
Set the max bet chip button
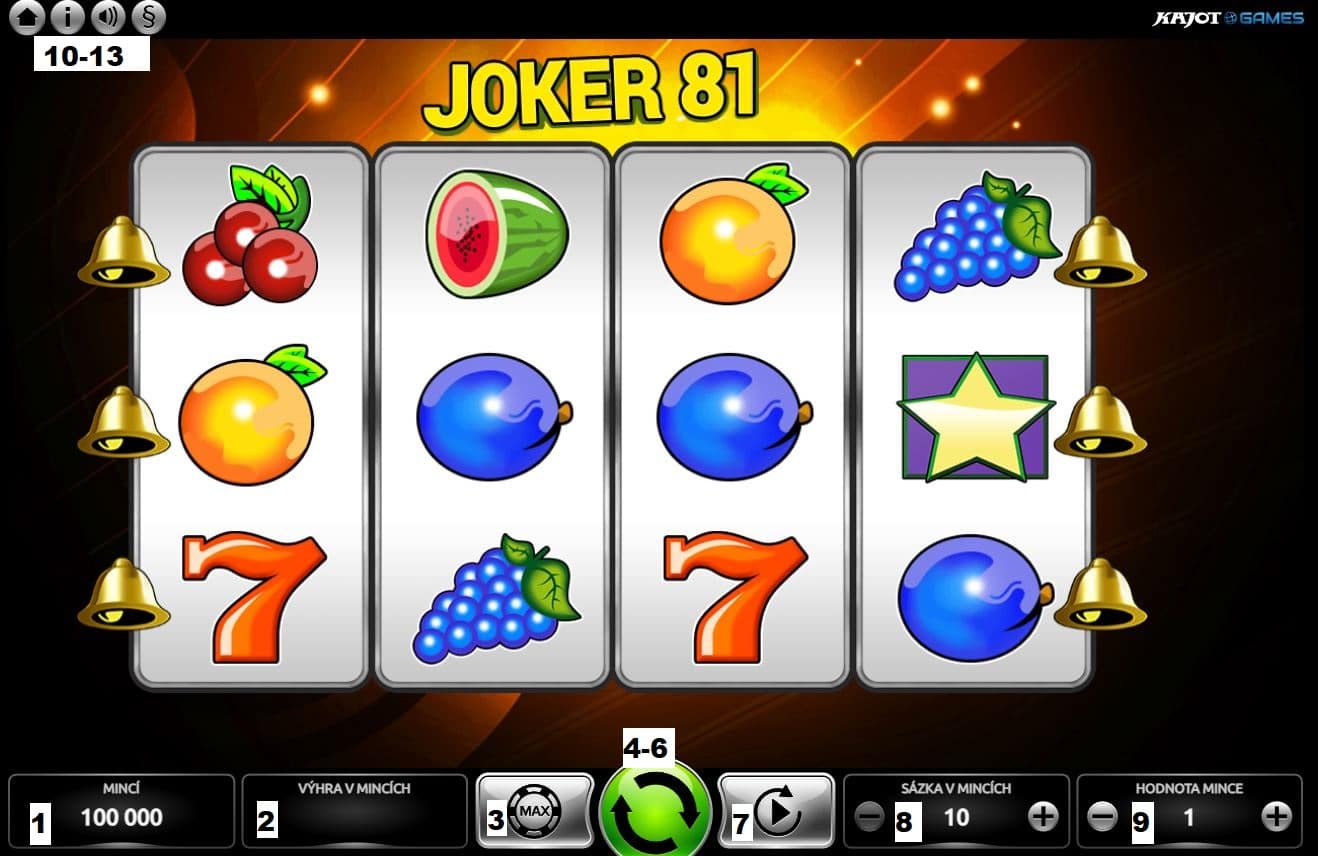point(535,810)
